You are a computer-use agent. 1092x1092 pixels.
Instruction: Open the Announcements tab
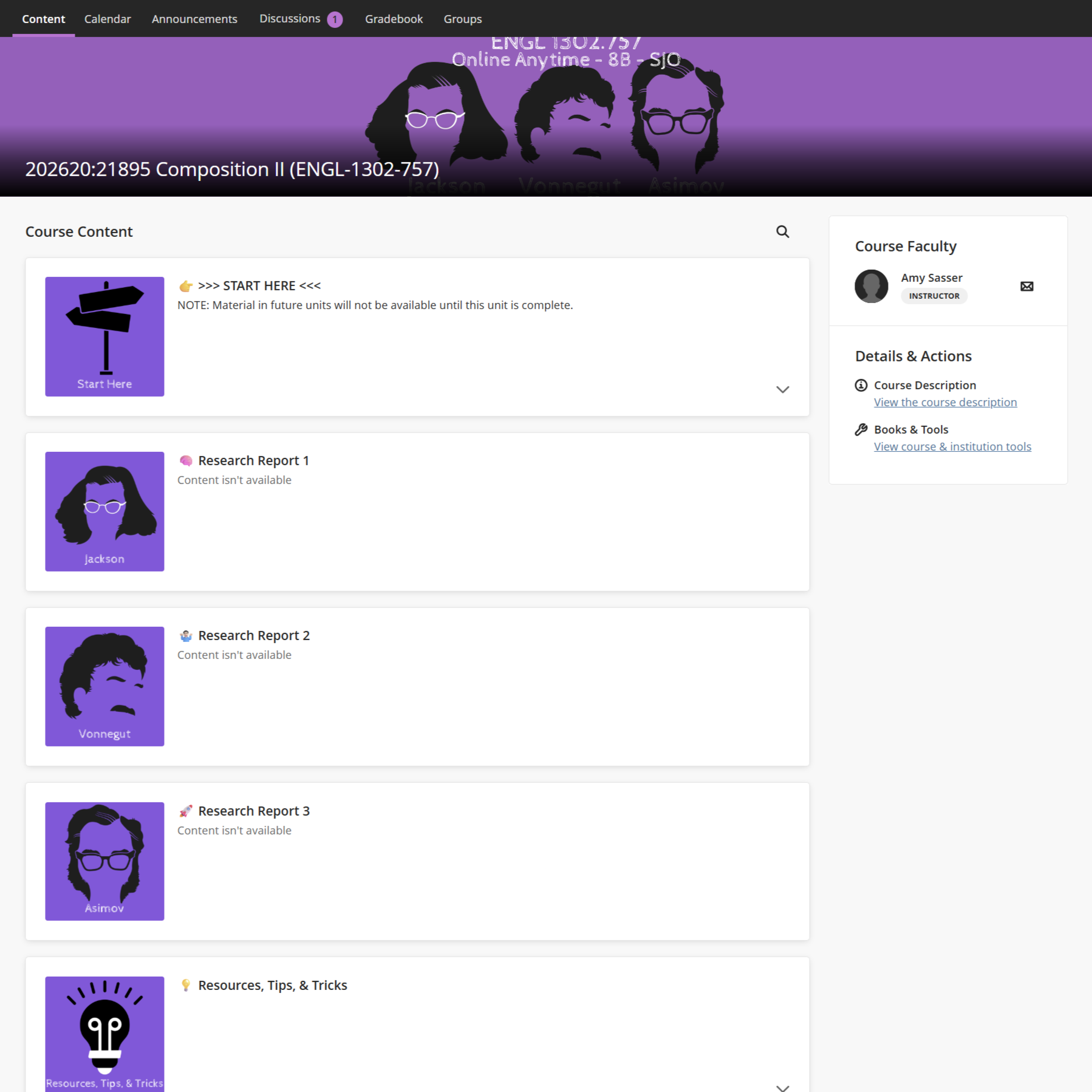[x=194, y=18]
